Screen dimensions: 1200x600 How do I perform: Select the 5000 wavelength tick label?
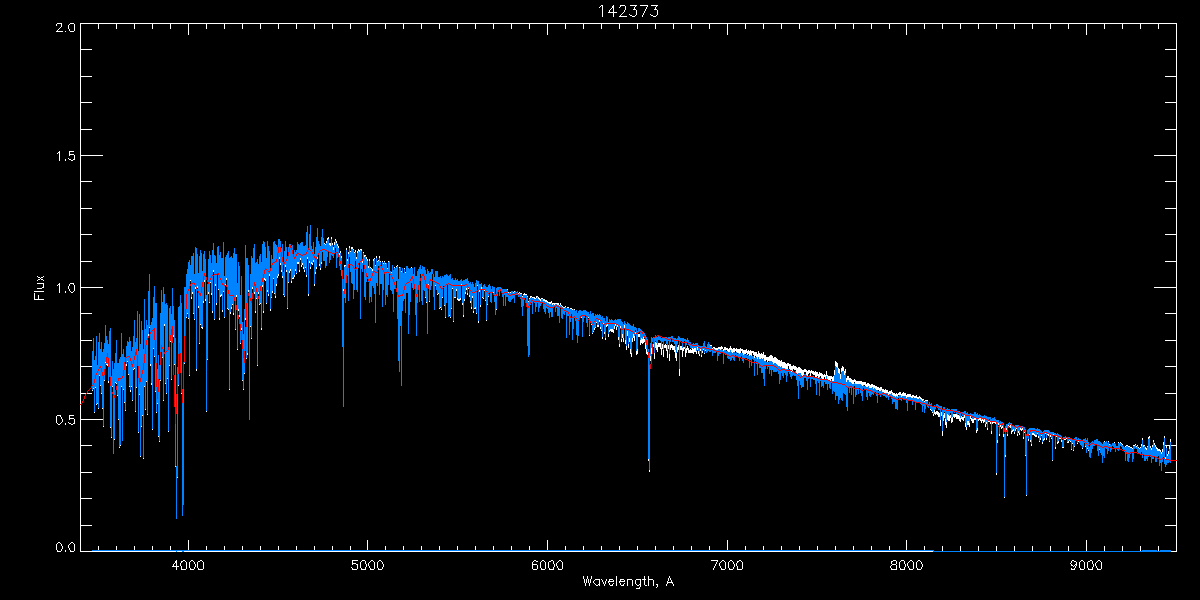367,565
